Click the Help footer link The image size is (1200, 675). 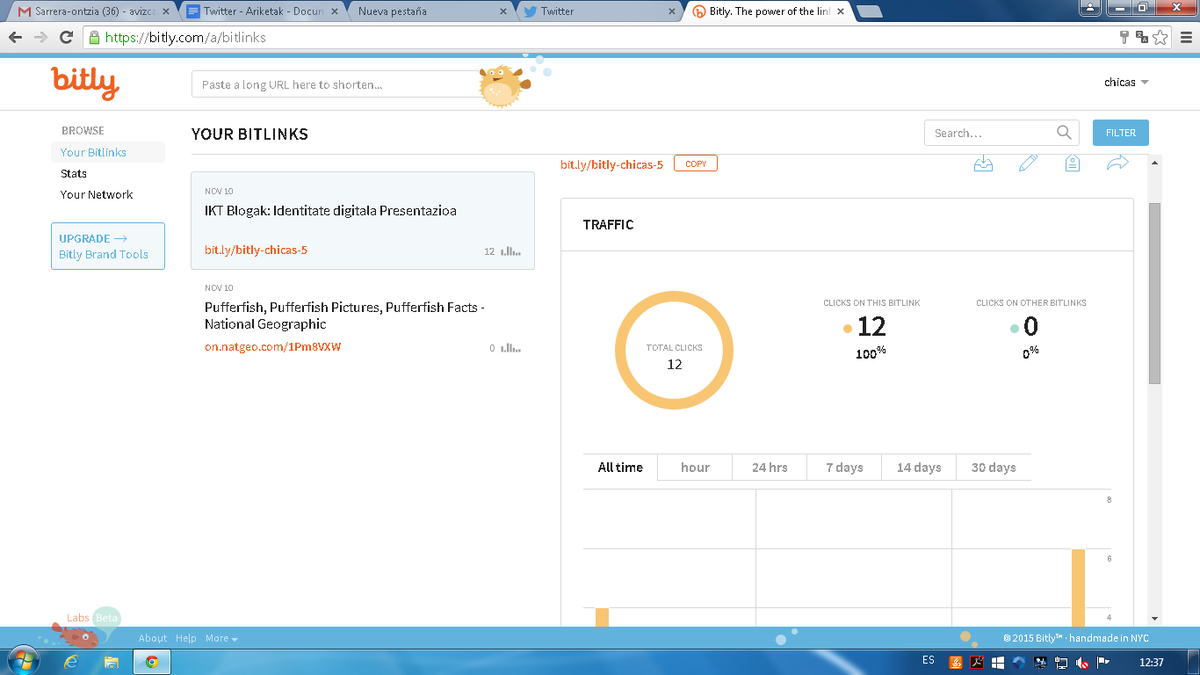click(186, 638)
